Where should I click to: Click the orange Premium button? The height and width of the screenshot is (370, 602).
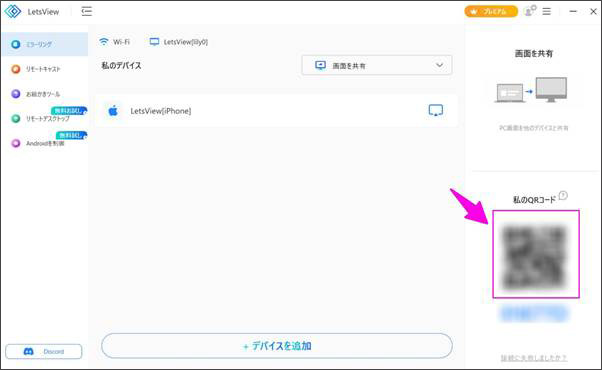(x=491, y=12)
